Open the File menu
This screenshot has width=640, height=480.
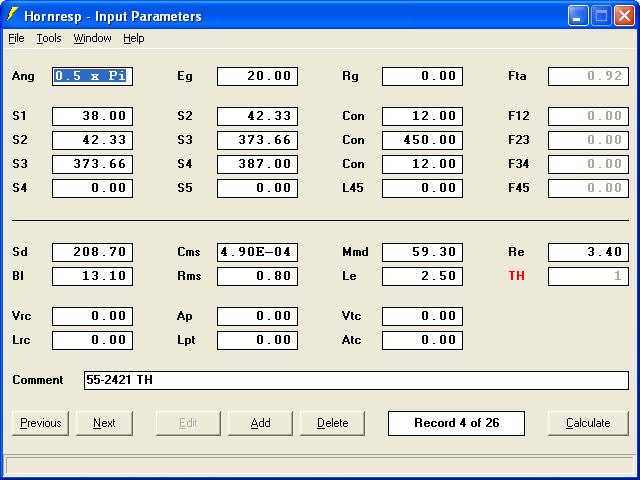click(16, 38)
